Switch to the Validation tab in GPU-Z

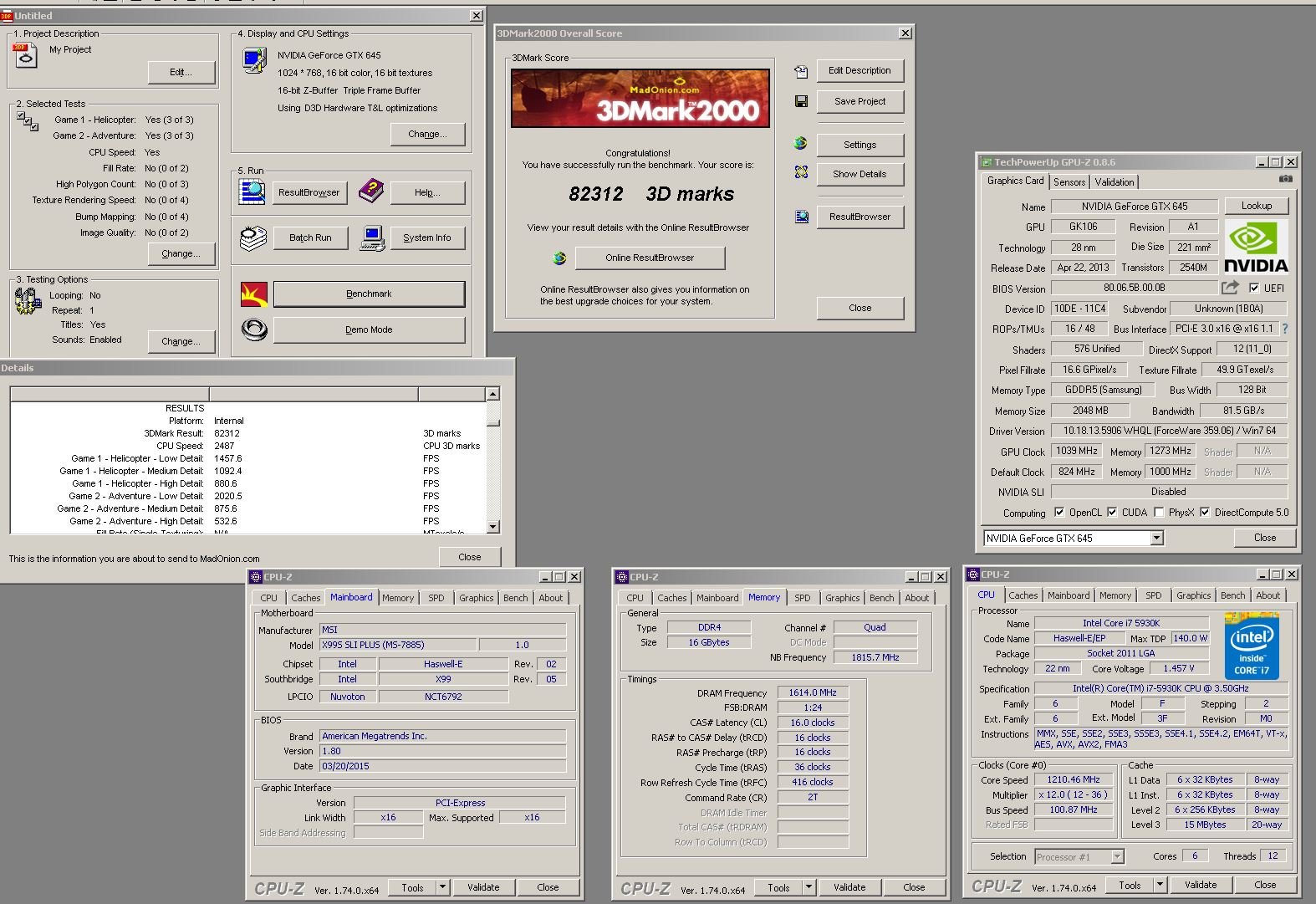[1115, 182]
